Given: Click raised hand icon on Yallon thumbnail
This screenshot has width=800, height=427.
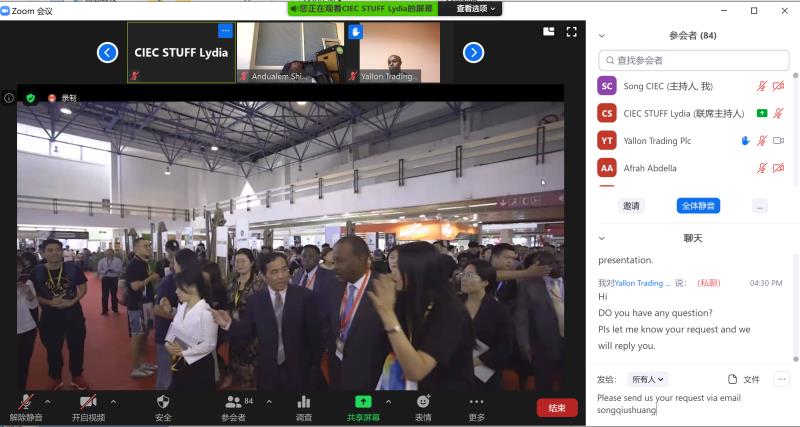Looking at the screenshot, I should [356, 32].
